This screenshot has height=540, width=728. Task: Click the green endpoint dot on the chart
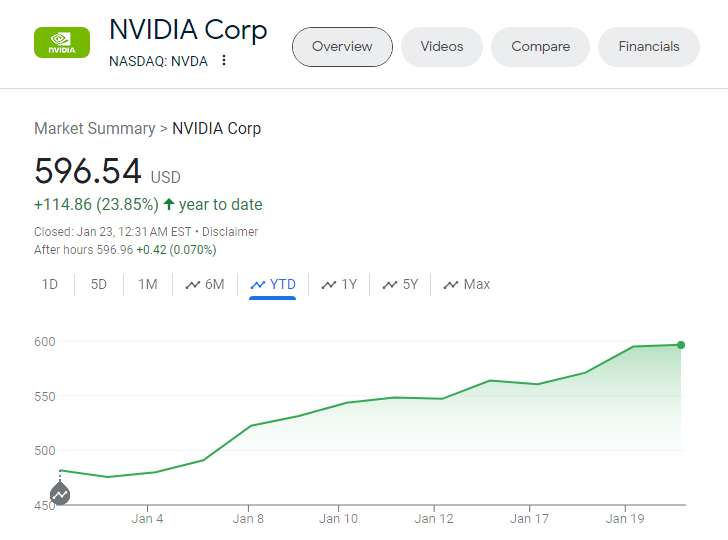[681, 345]
